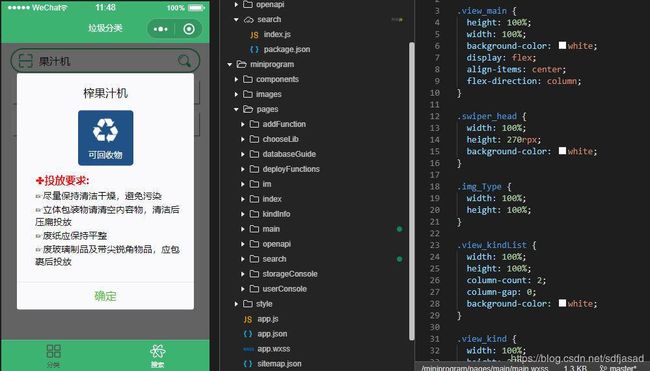Click the 'flex-direction: column' code line

click(524, 81)
